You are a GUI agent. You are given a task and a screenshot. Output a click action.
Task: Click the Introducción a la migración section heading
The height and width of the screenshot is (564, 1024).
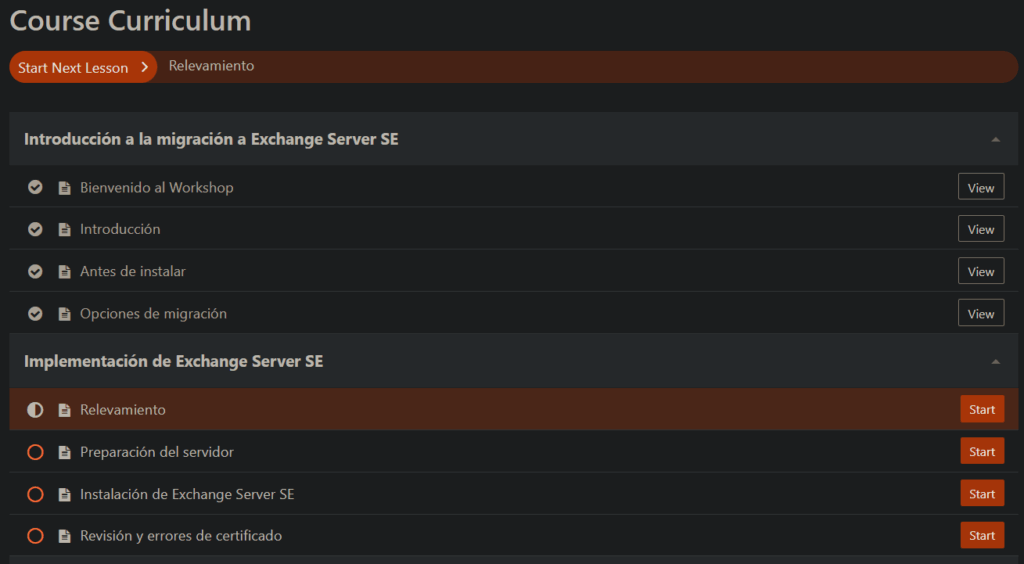[x=211, y=139]
